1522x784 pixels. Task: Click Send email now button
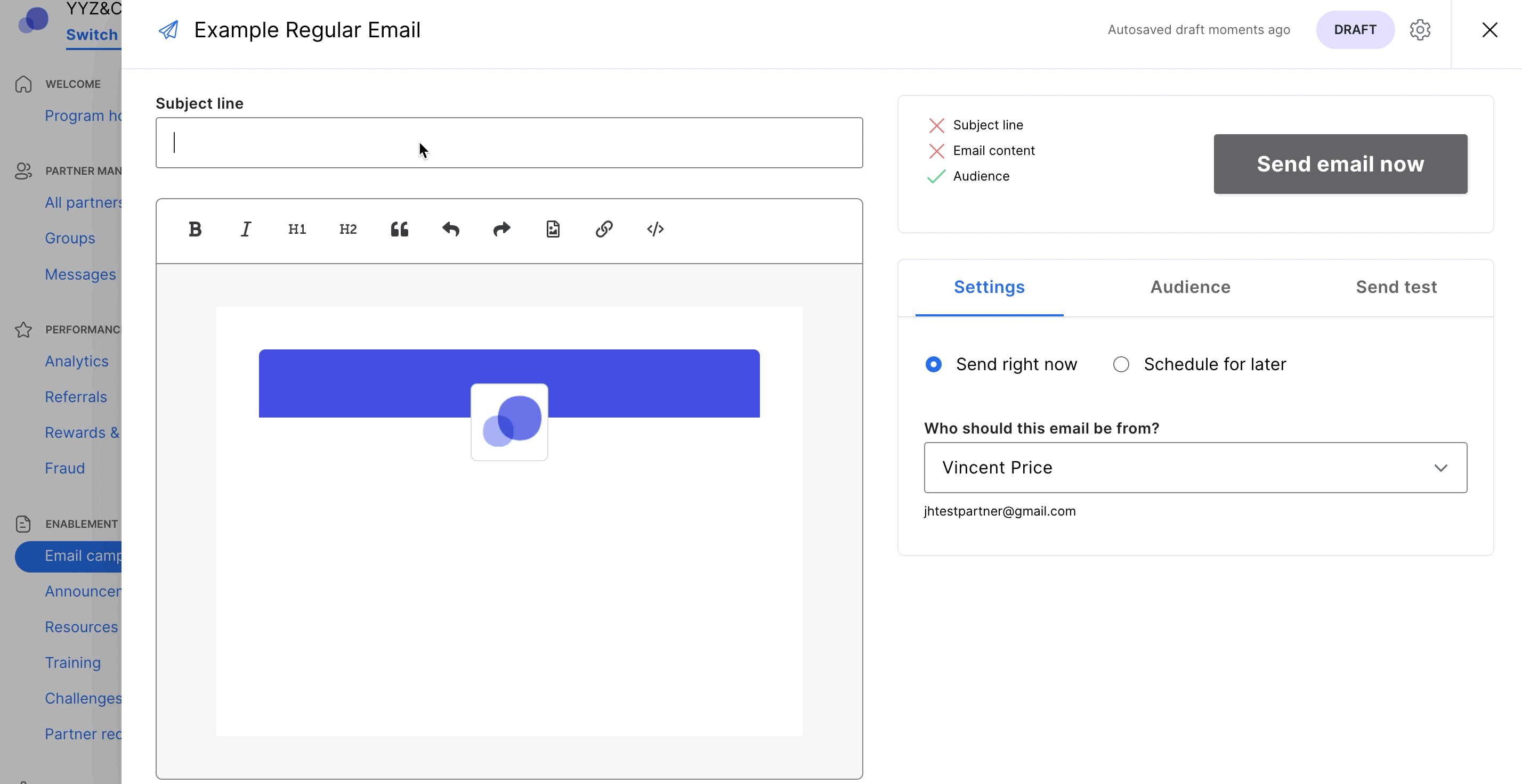click(x=1340, y=164)
